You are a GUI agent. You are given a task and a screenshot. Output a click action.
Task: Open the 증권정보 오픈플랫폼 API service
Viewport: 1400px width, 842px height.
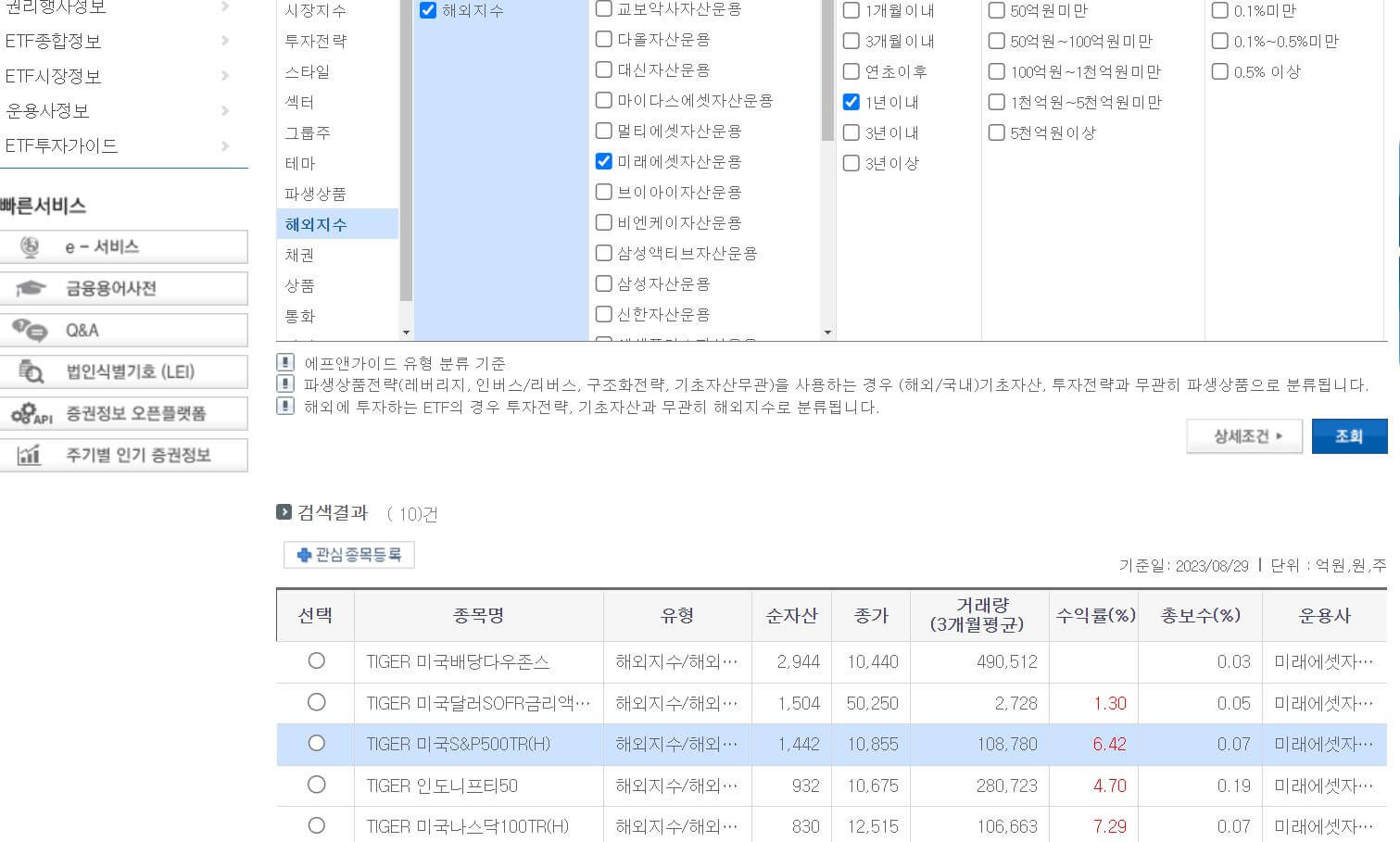tap(125, 413)
